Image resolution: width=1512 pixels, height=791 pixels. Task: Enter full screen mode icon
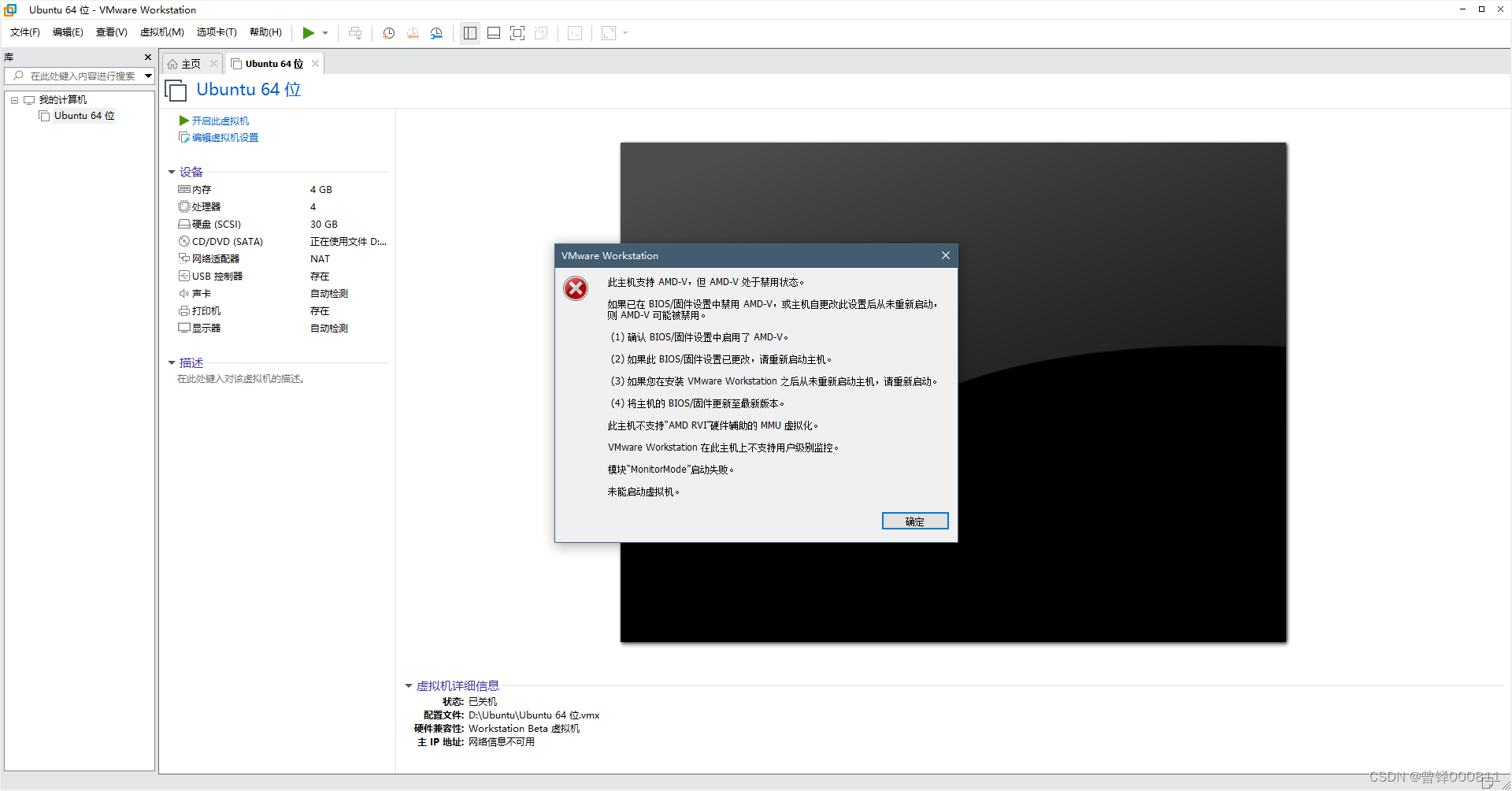(517, 33)
